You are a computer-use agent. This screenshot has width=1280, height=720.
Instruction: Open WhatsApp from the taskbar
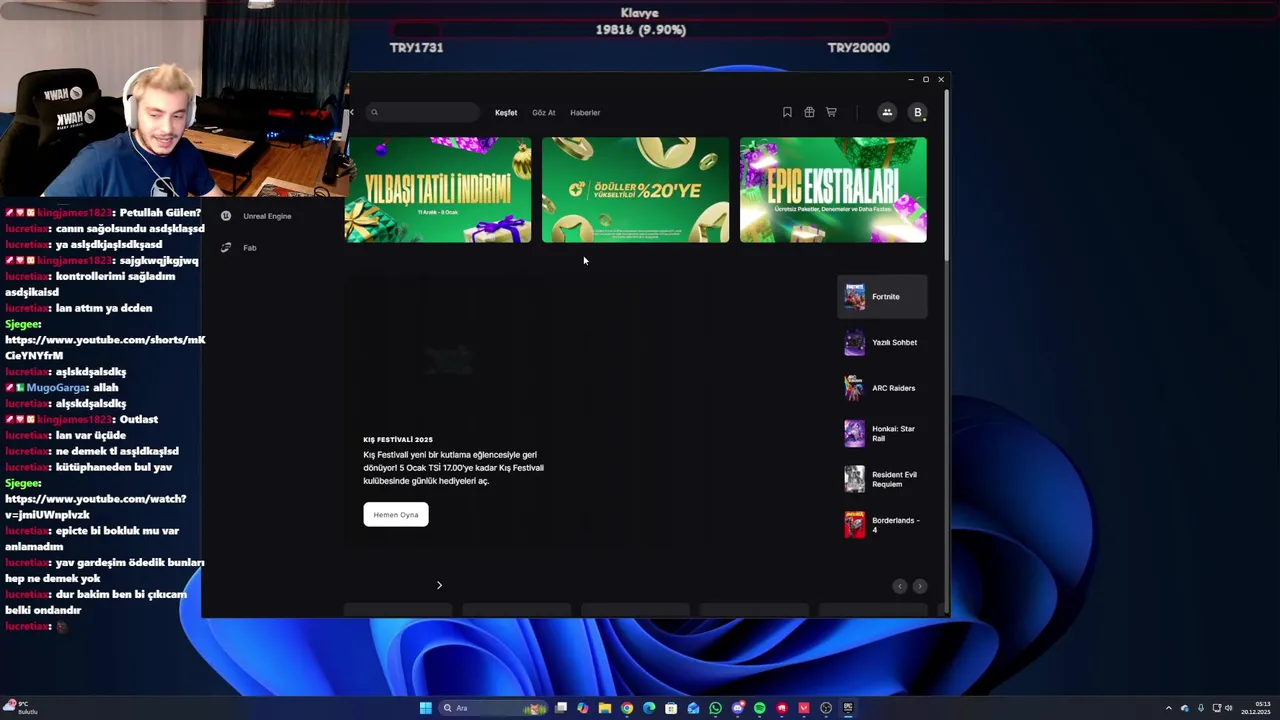tap(715, 708)
